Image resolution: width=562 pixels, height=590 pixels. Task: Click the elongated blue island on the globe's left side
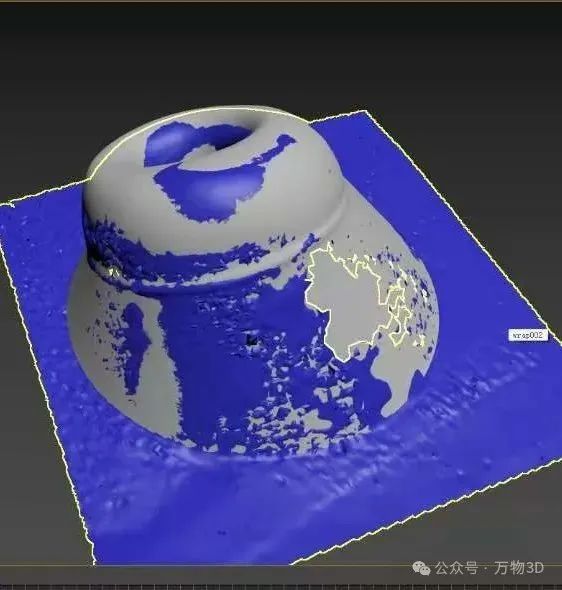[x=134, y=346]
